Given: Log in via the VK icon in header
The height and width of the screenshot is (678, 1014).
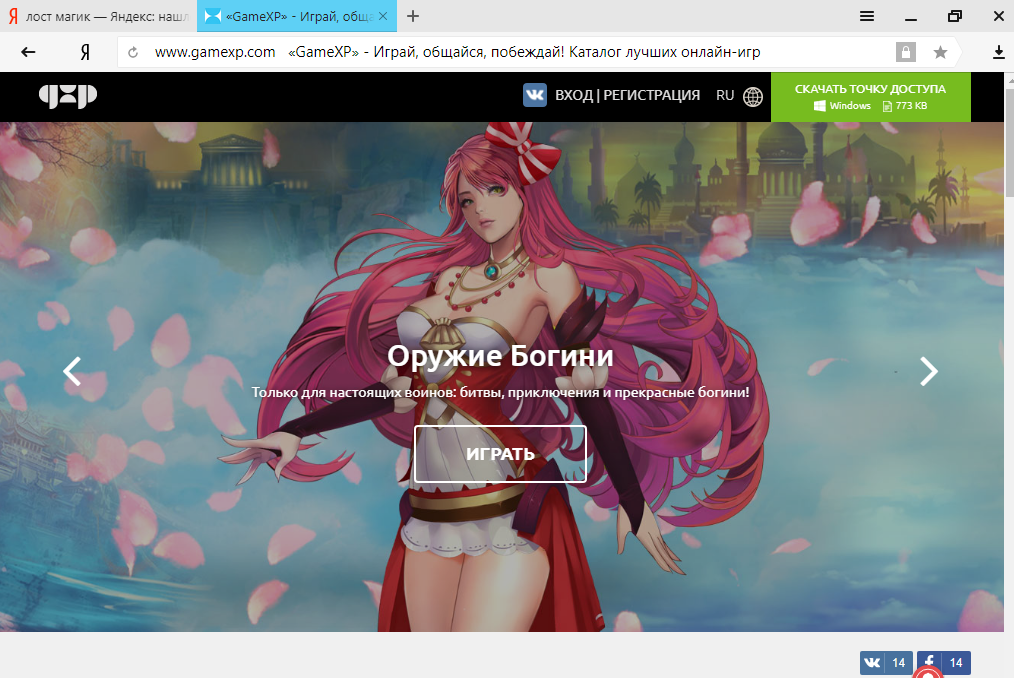Looking at the screenshot, I should pos(535,95).
